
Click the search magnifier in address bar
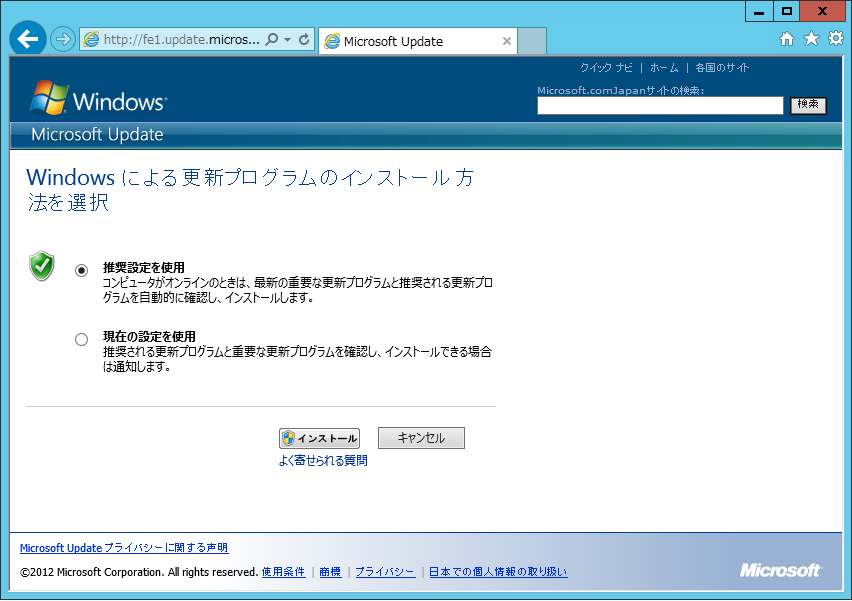click(272, 39)
